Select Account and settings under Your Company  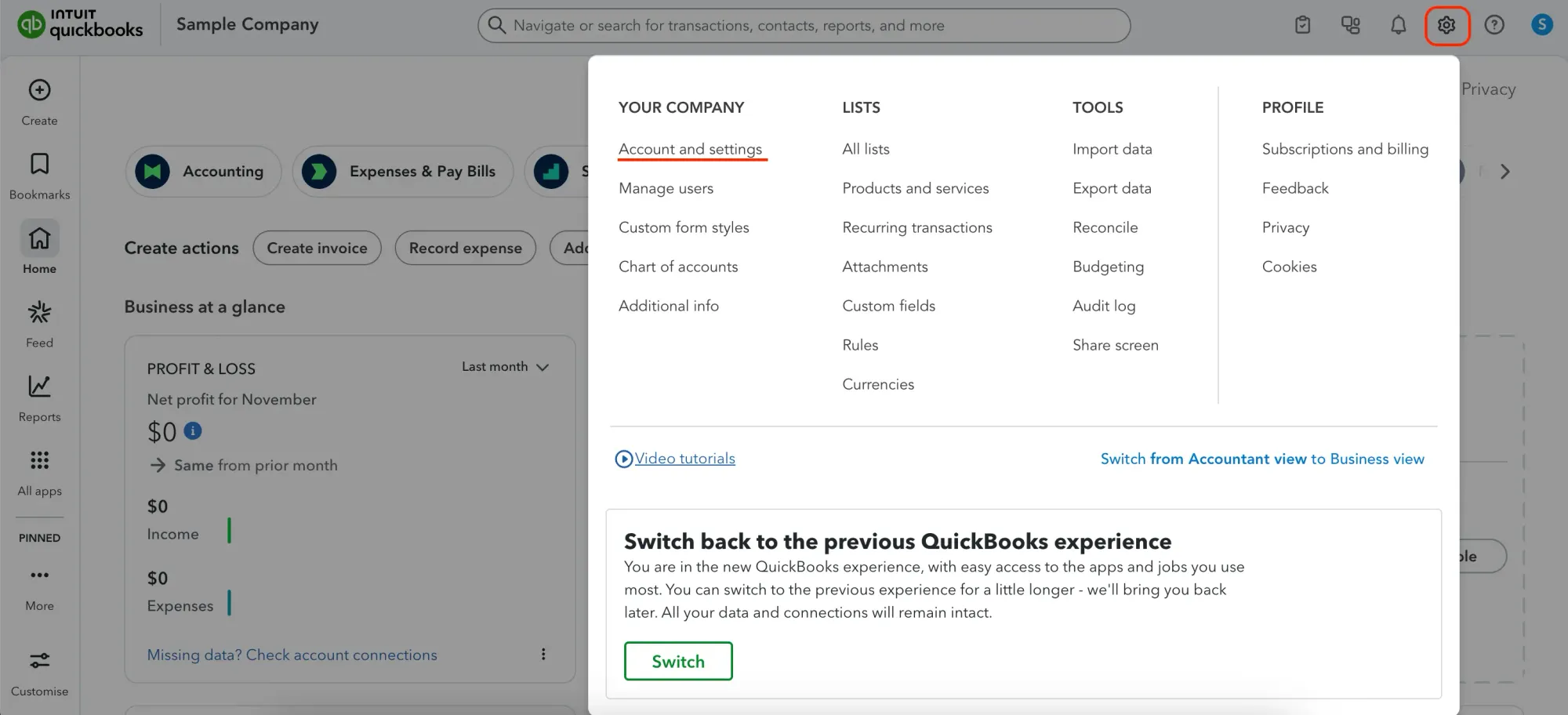pos(691,149)
